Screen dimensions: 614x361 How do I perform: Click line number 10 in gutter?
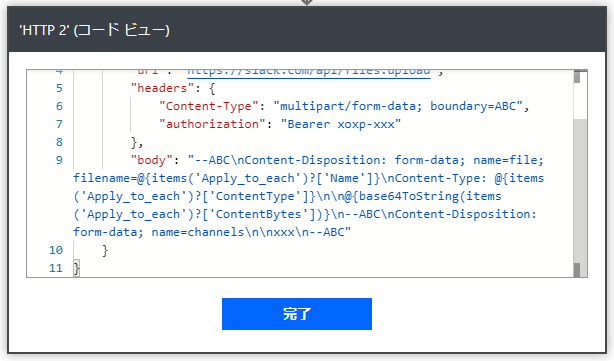(x=56, y=250)
